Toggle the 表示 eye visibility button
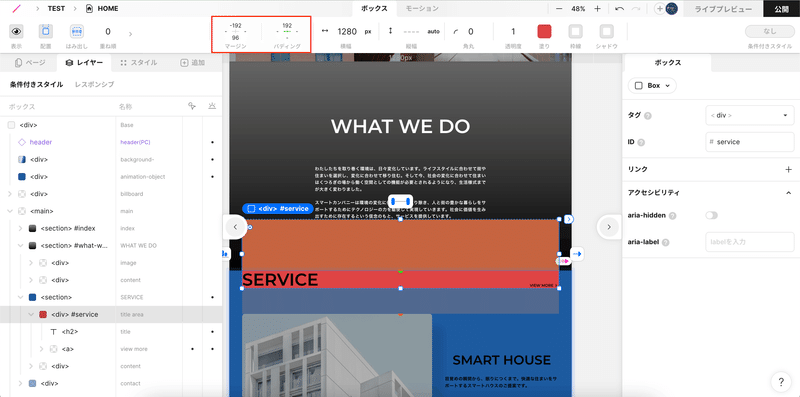800x397 pixels. pos(16,32)
